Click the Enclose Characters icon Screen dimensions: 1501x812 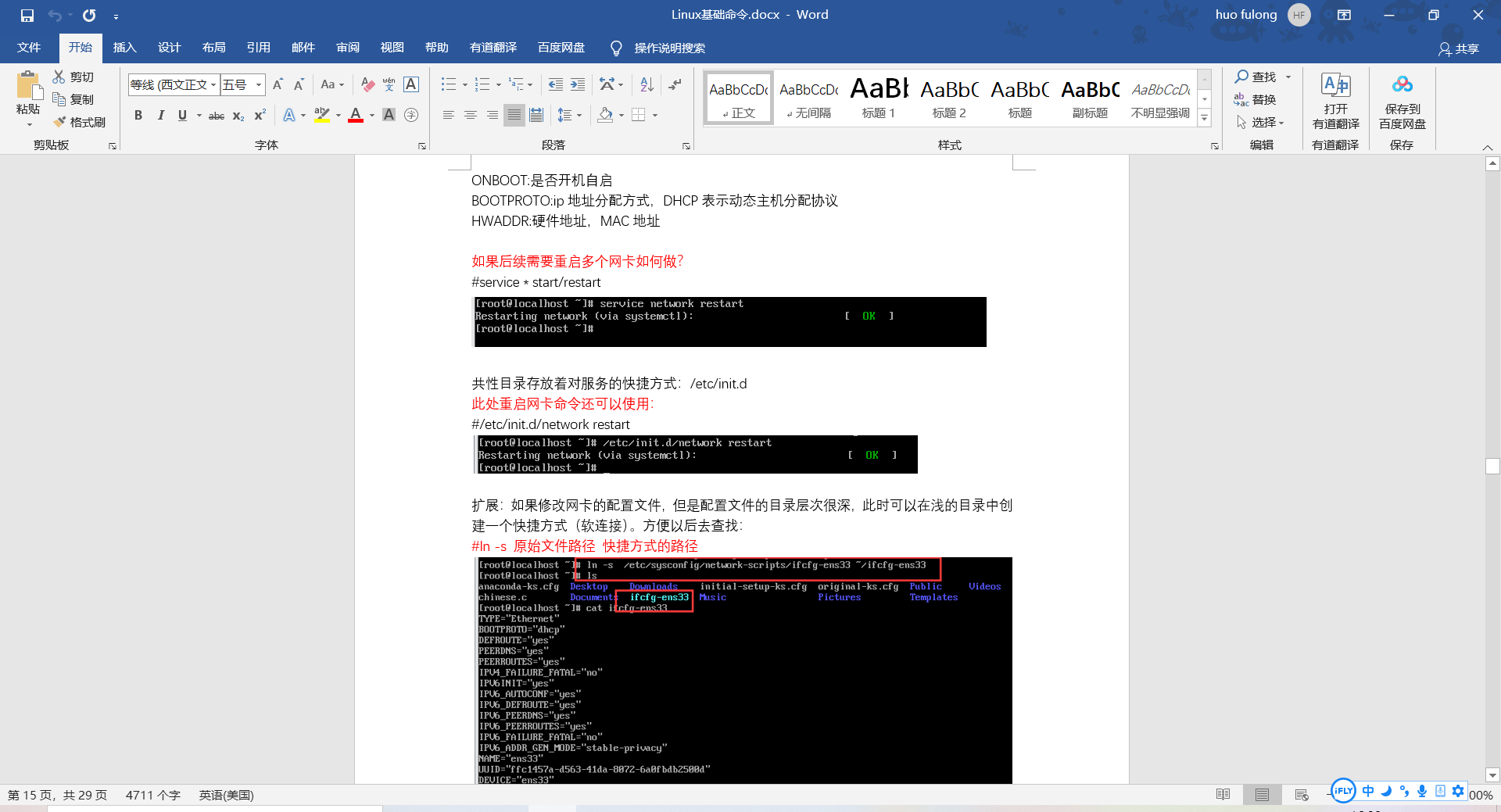[x=412, y=115]
